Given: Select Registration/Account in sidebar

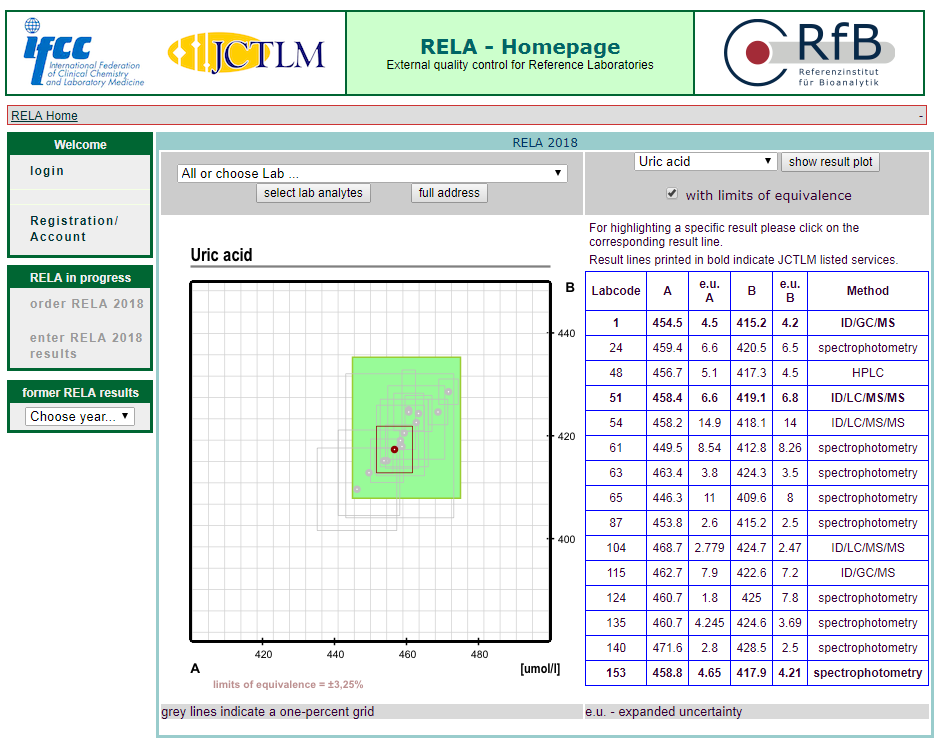Looking at the screenshot, I should point(74,229).
